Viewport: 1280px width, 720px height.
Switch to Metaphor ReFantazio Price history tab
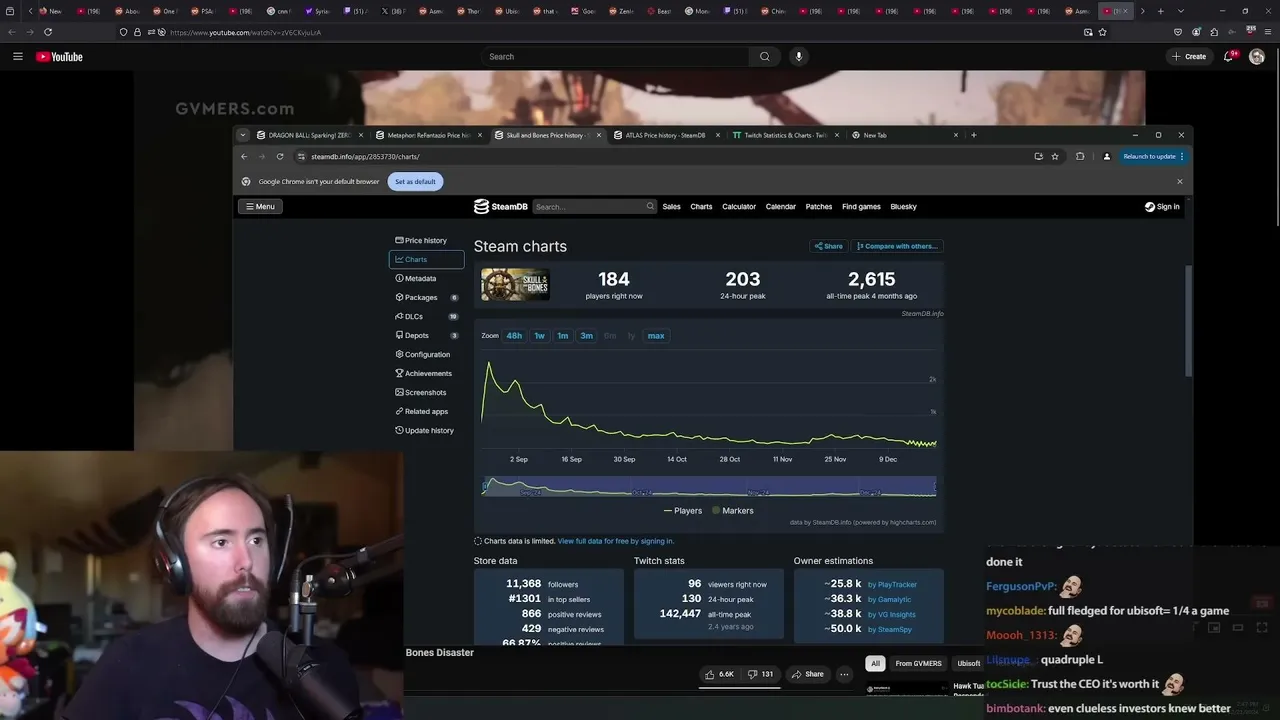pos(429,135)
